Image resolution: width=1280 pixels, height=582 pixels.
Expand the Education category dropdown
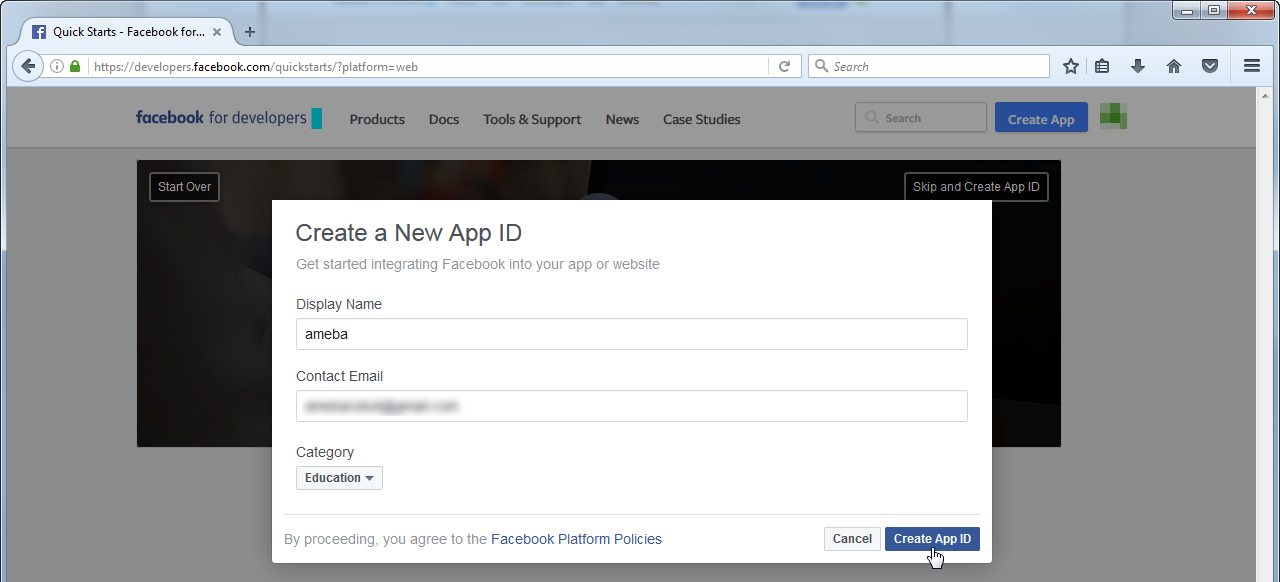(339, 478)
